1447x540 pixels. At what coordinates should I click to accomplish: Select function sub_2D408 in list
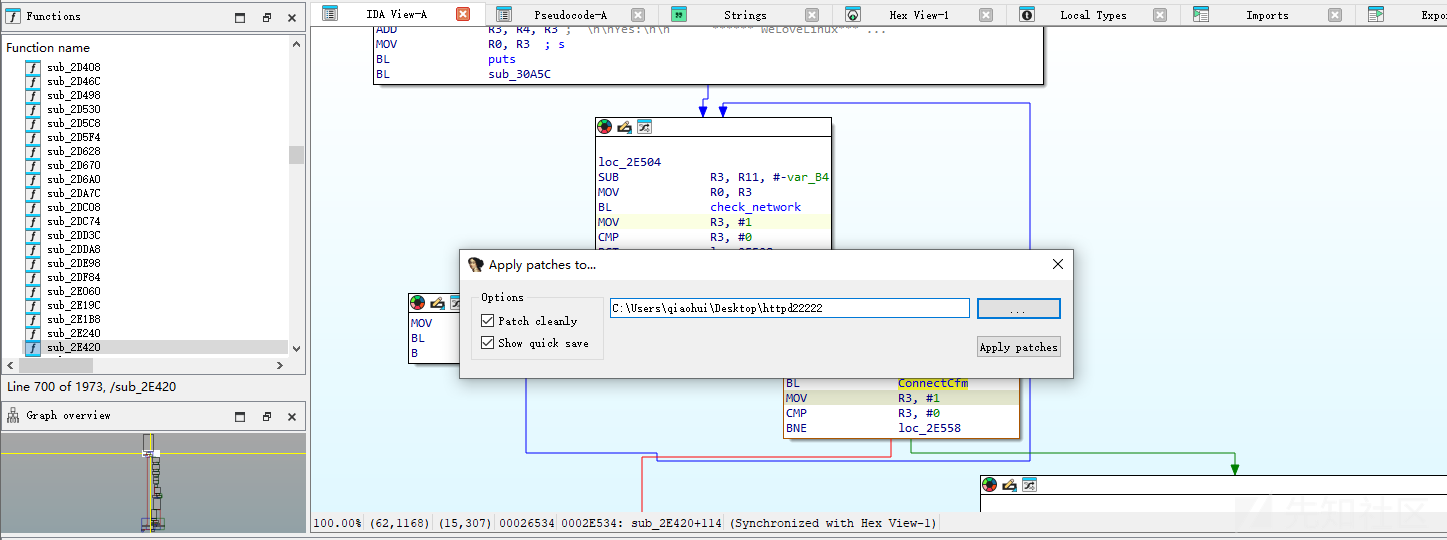[x=73, y=67]
